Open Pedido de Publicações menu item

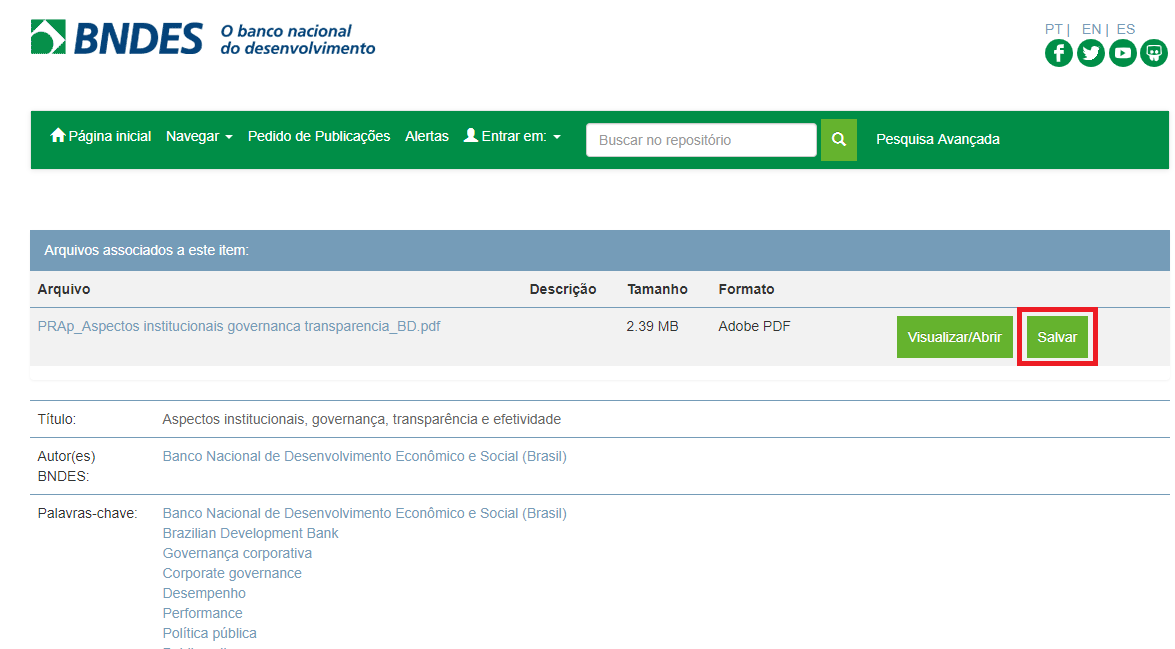click(319, 136)
